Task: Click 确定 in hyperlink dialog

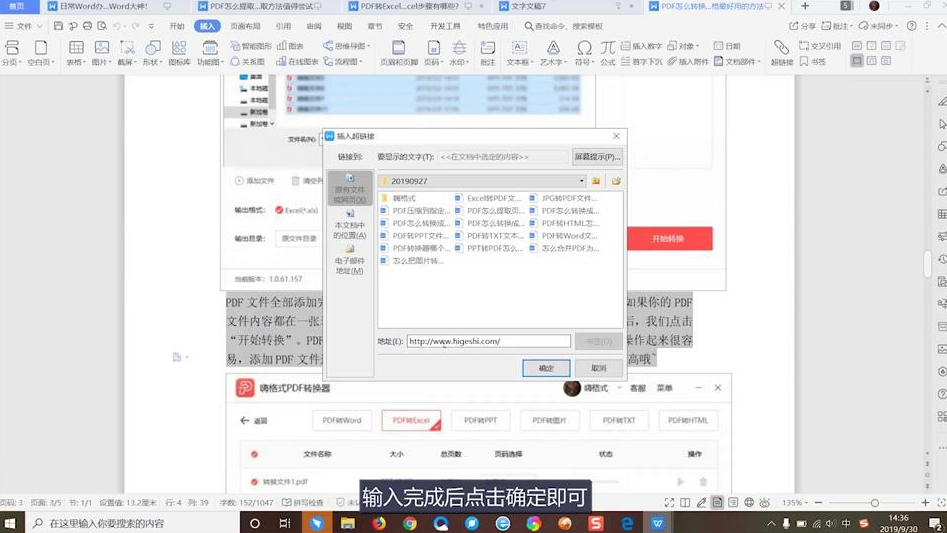Action: point(546,368)
